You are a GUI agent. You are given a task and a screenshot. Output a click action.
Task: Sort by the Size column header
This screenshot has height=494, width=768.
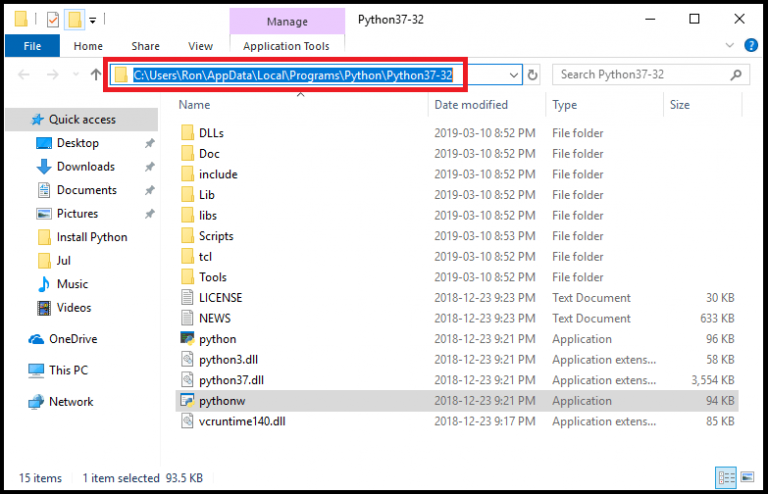tap(680, 105)
